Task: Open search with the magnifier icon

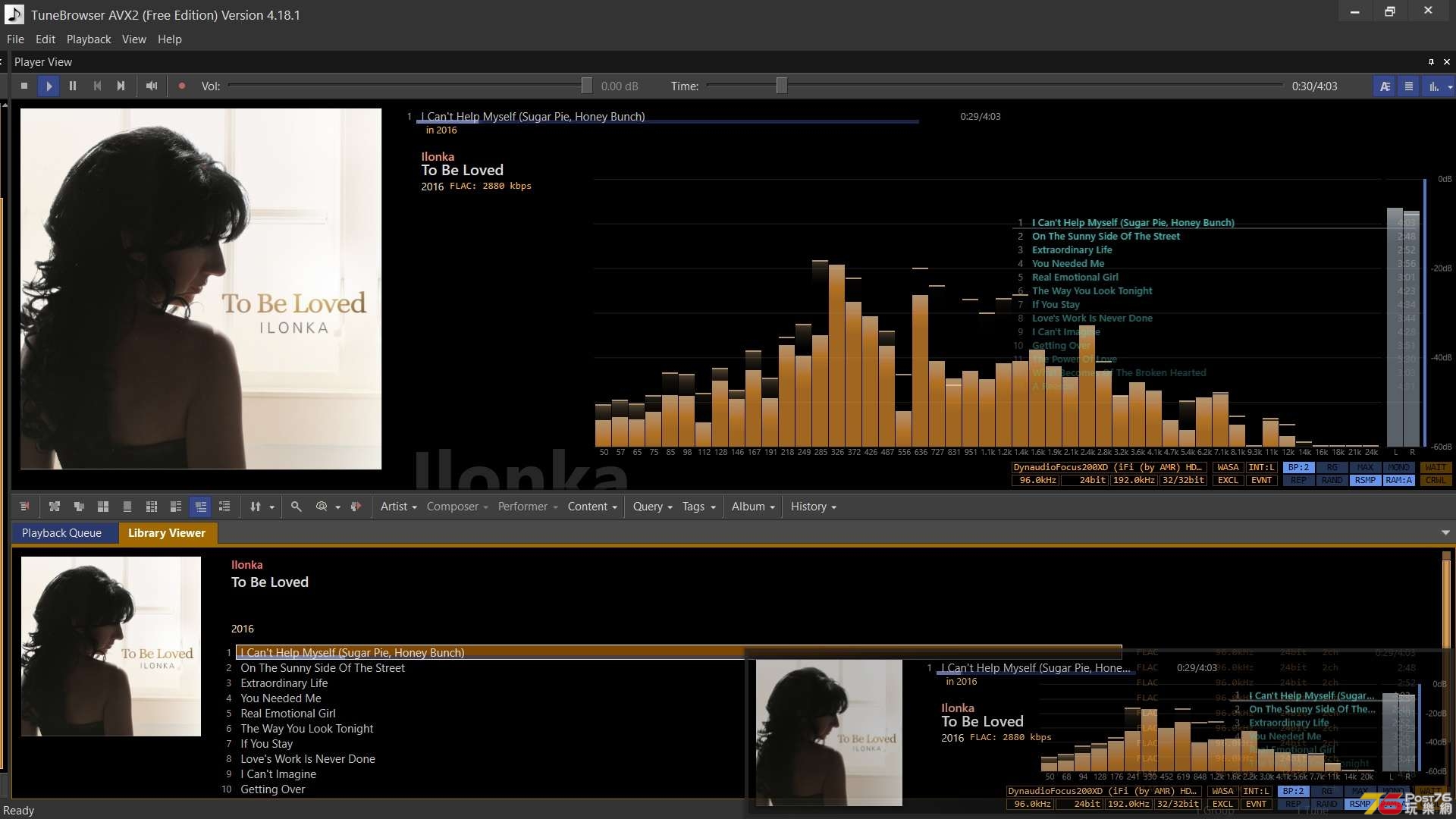Action: click(x=297, y=507)
